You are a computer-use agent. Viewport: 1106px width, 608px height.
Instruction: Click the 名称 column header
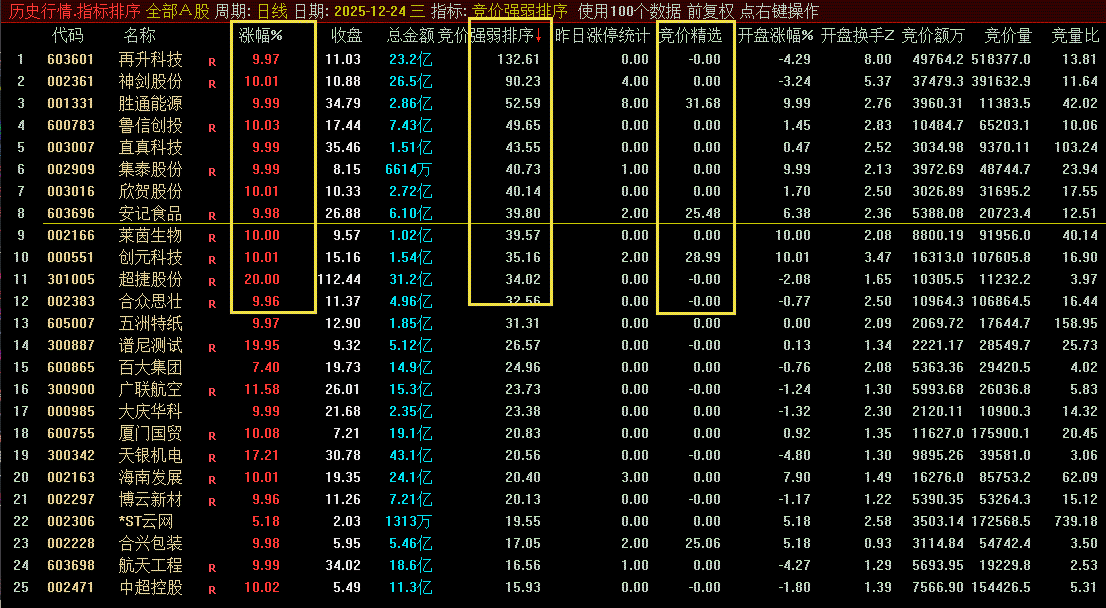point(139,35)
